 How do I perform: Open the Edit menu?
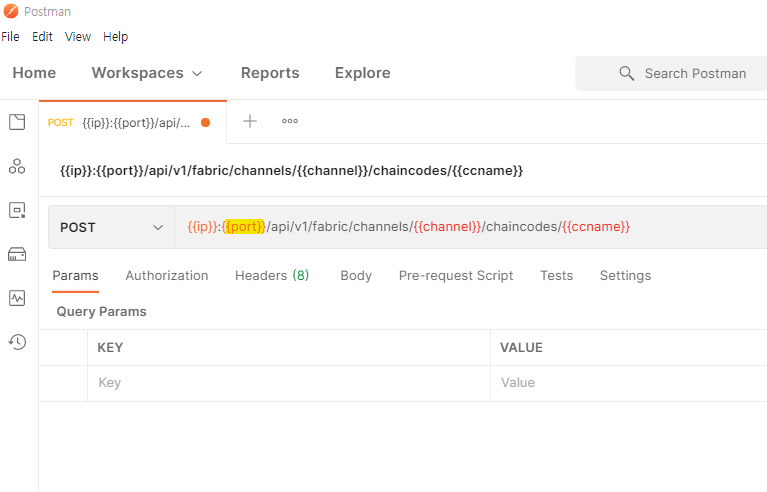[42, 37]
